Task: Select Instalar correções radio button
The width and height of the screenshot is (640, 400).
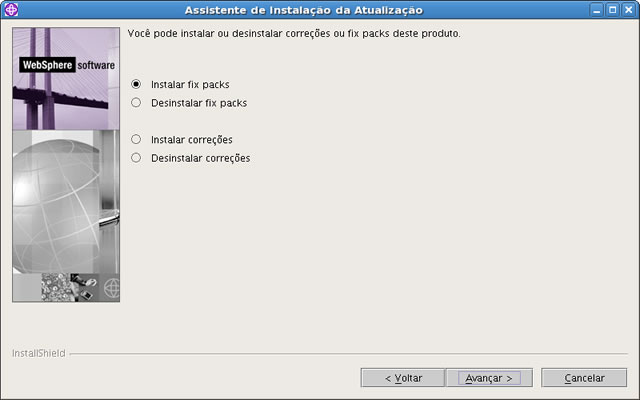Action: pos(136,139)
